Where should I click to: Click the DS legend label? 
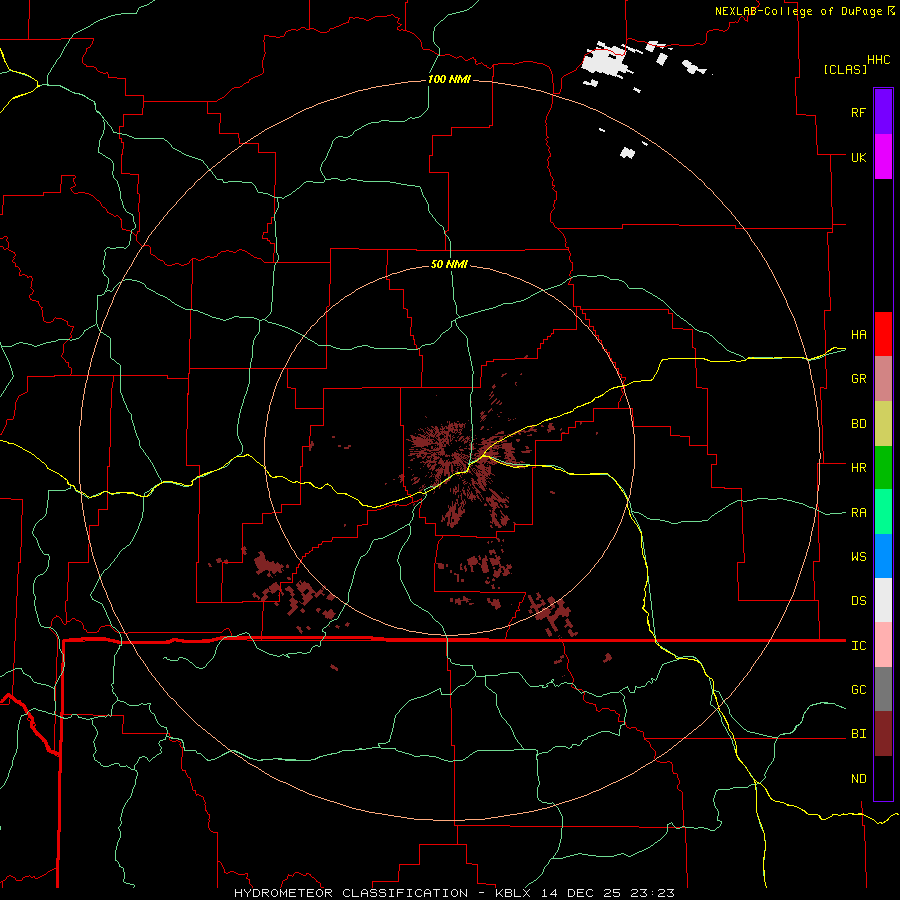[858, 601]
